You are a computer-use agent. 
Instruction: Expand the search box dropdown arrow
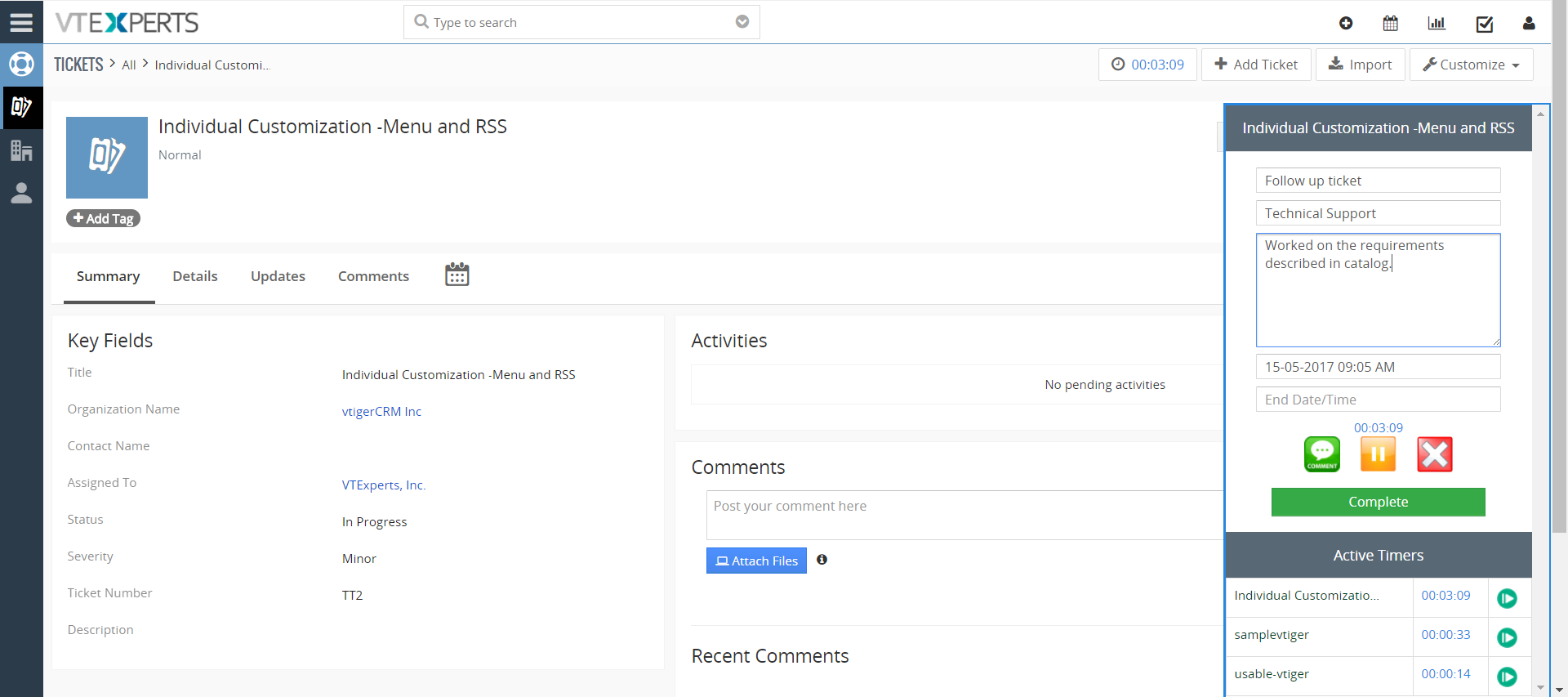pyautogui.click(x=742, y=22)
